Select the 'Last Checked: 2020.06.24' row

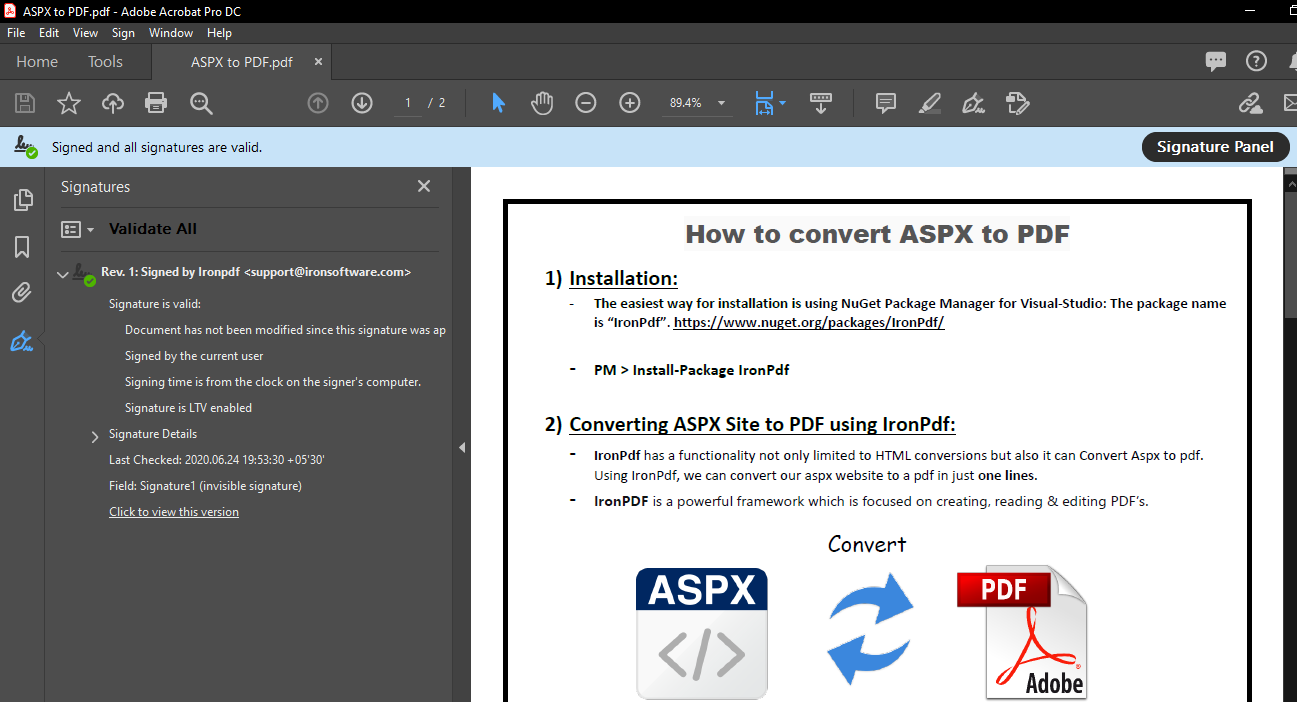[x=217, y=460]
